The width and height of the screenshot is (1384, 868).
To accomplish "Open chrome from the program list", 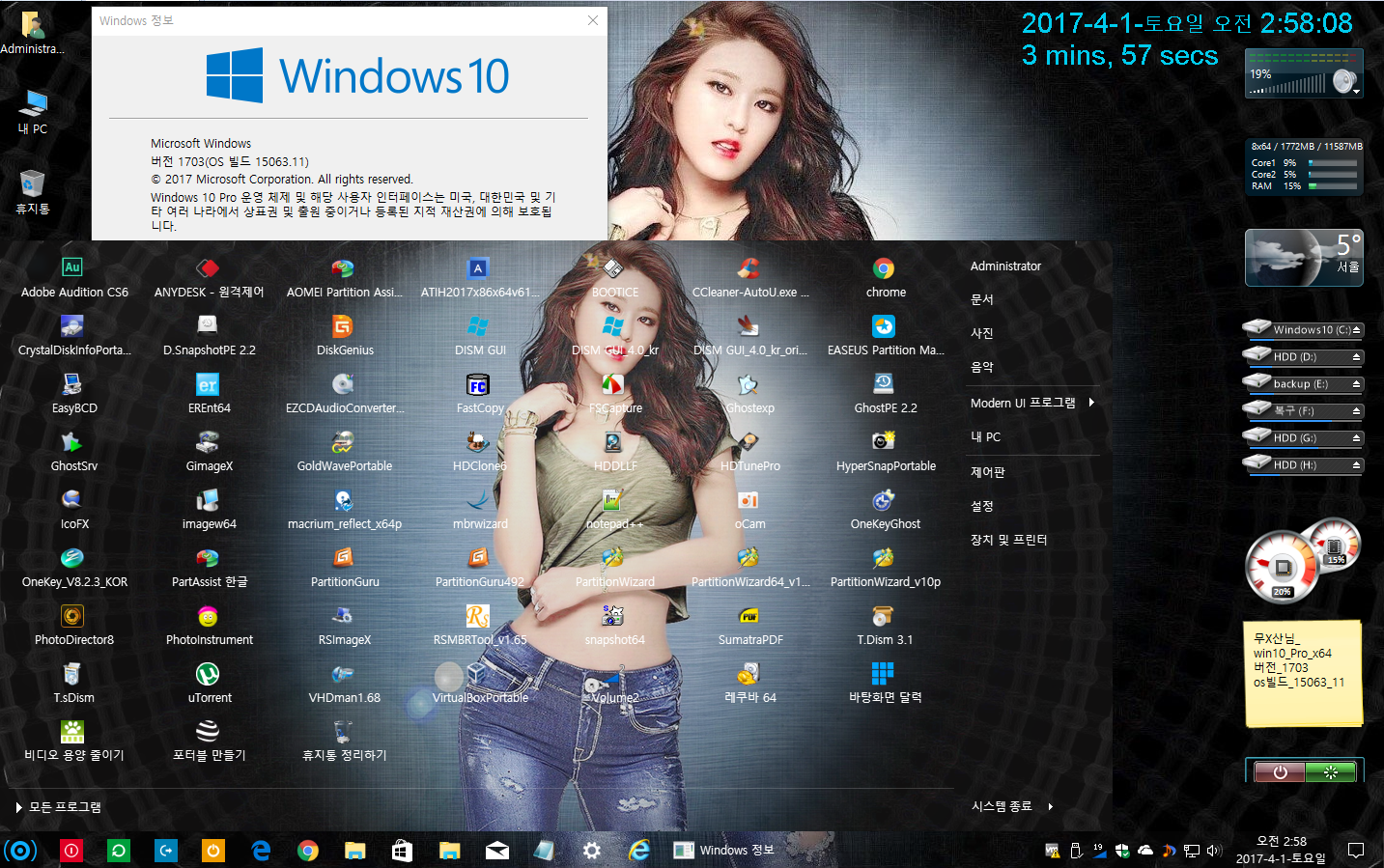I will 885,278.
